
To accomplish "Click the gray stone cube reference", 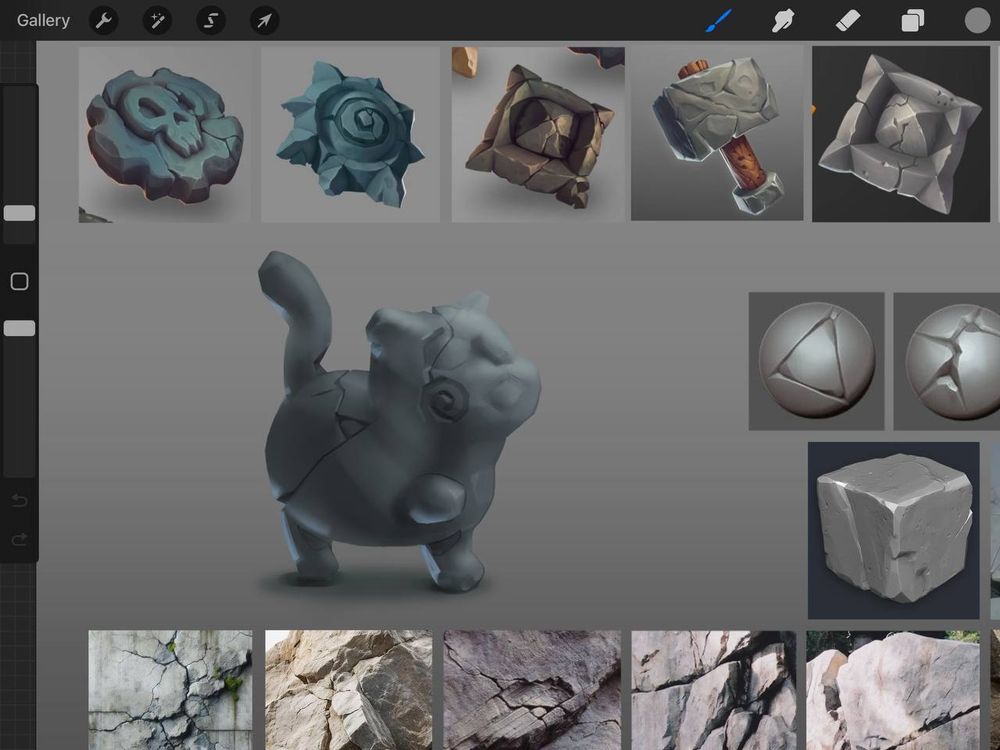I will click(893, 530).
